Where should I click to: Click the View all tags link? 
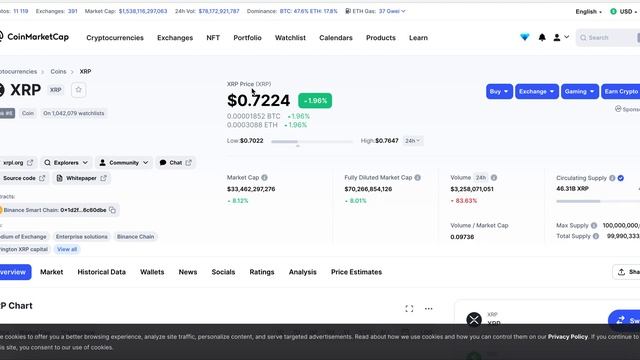[x=67, y=249]
